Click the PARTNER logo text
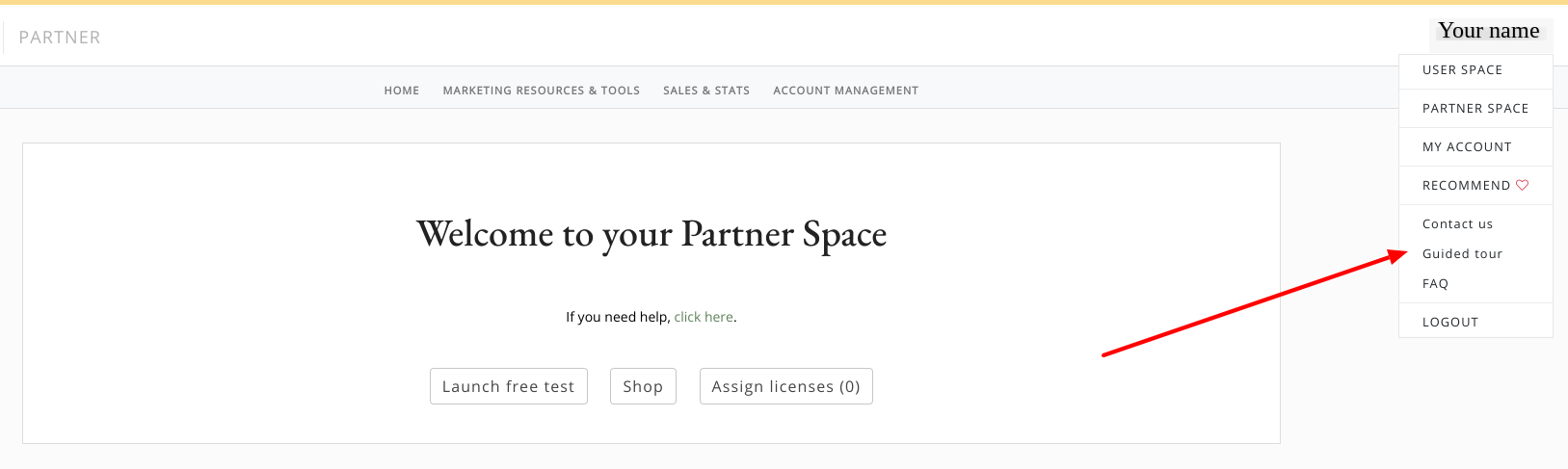 click(60, 38)
